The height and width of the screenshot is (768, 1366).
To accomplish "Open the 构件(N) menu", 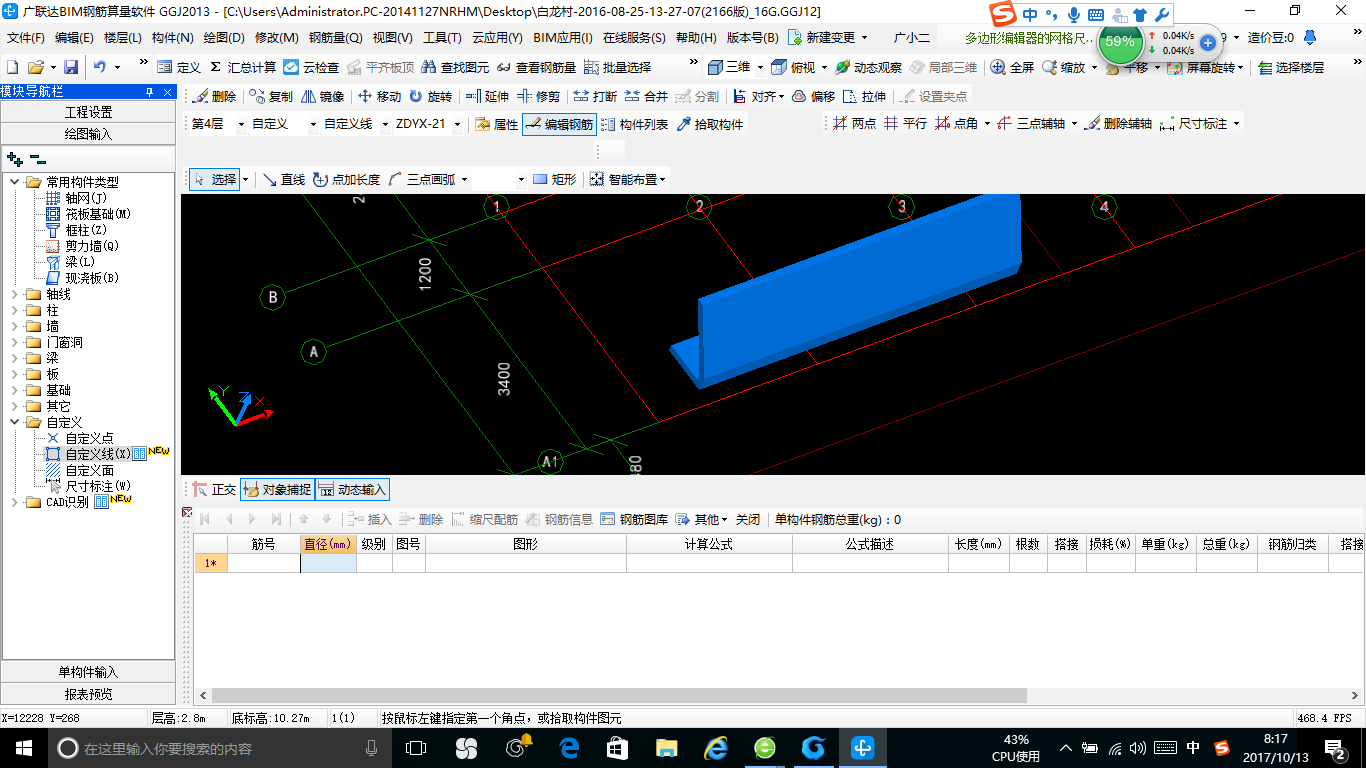I will click(173, 38).
